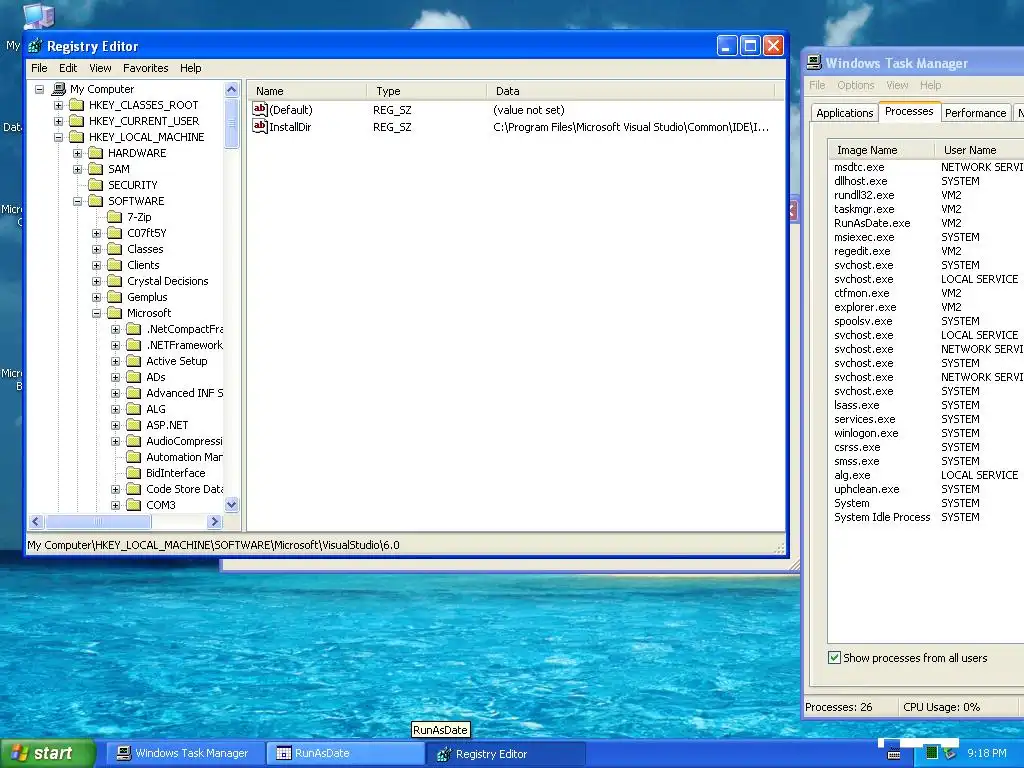Click the InstallDir string value icon
Image resolution: width=1024 pixels, height=768 pixels.
point(260,126)
